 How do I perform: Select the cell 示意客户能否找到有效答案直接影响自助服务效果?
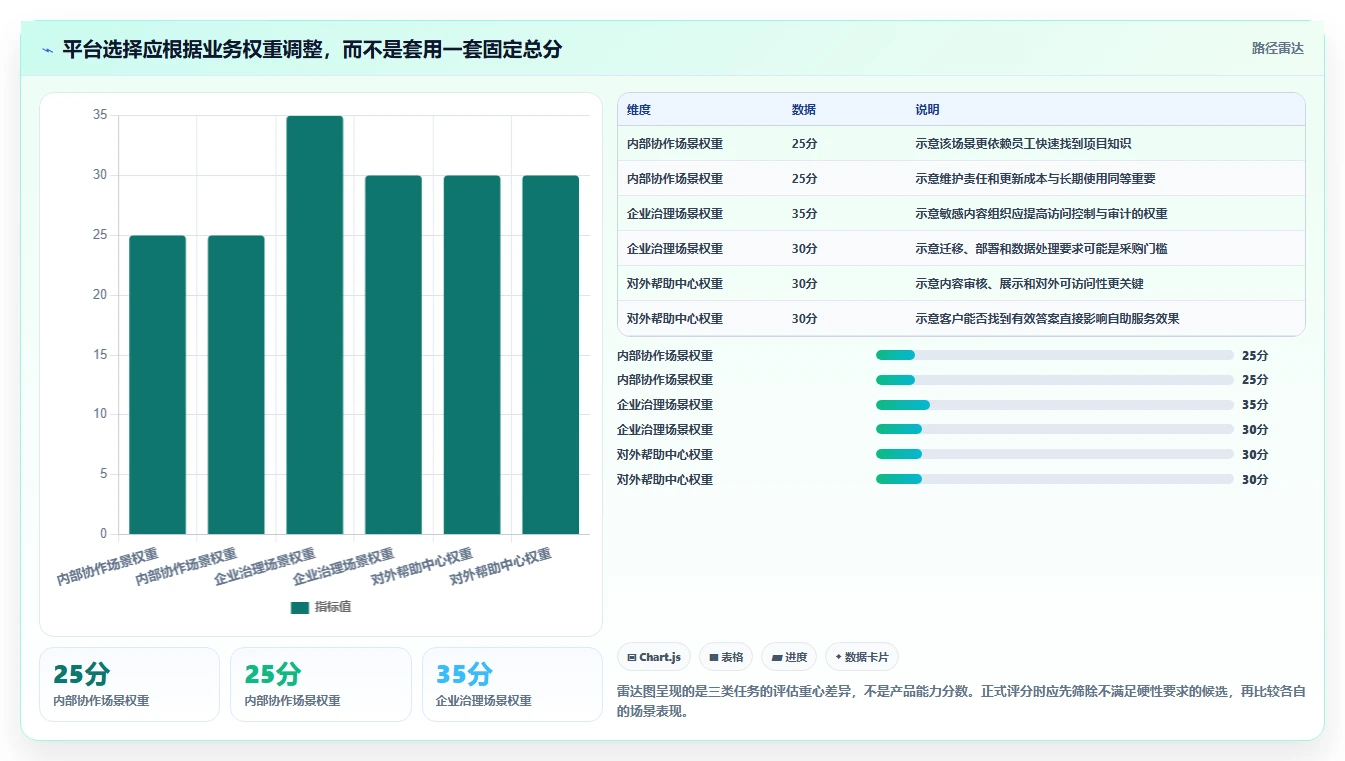coord(1047,319)
